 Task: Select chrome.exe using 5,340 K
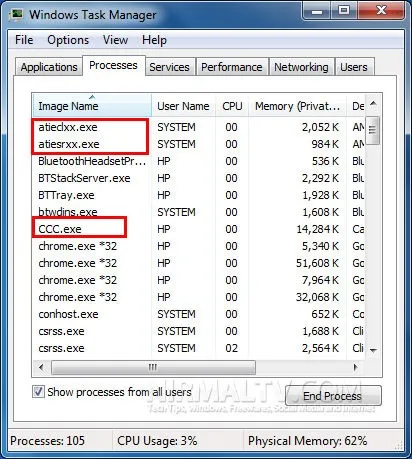[198, 246]
